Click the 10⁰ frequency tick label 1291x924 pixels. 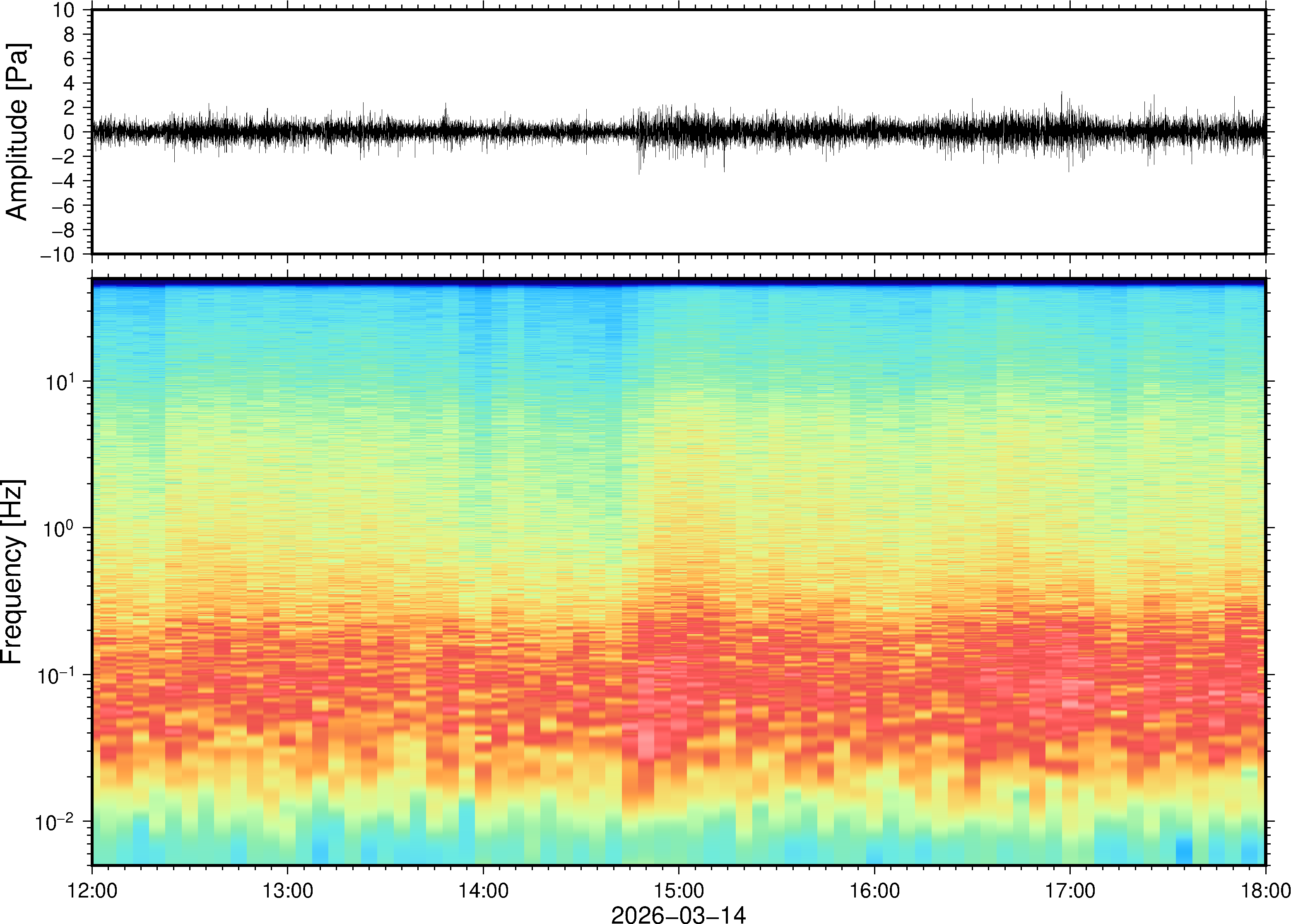[60, 528]
